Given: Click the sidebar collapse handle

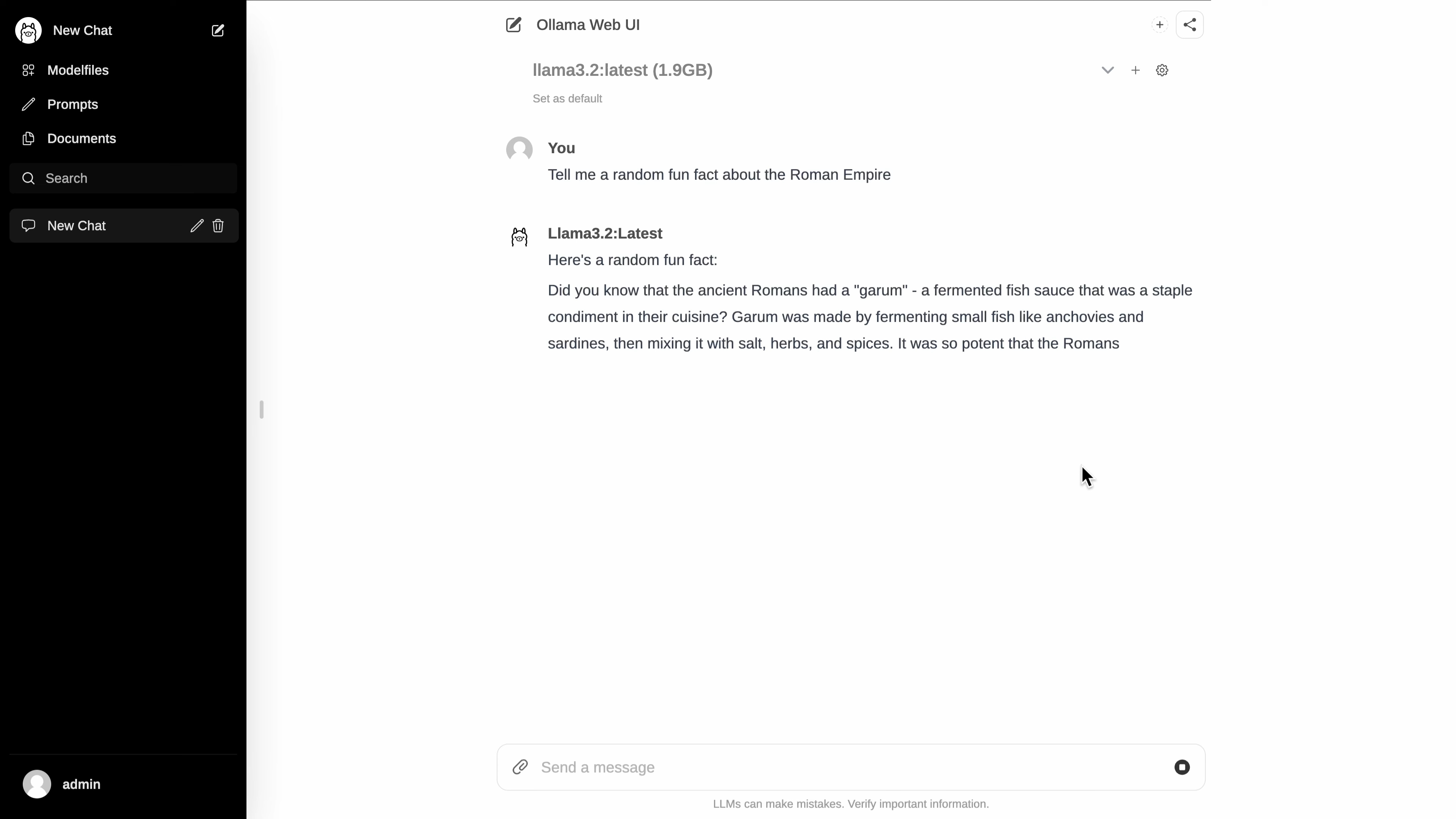Looking at the screenshot, I should coord(261,409).
